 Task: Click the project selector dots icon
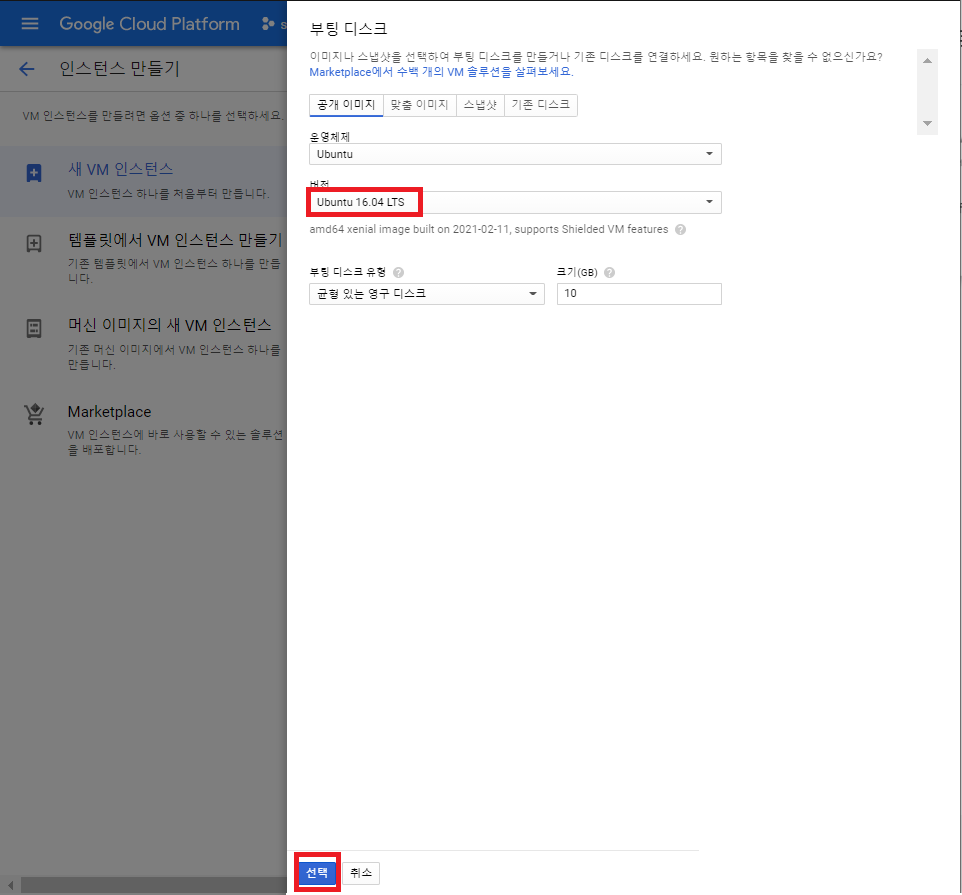click(x=268, y=24)
